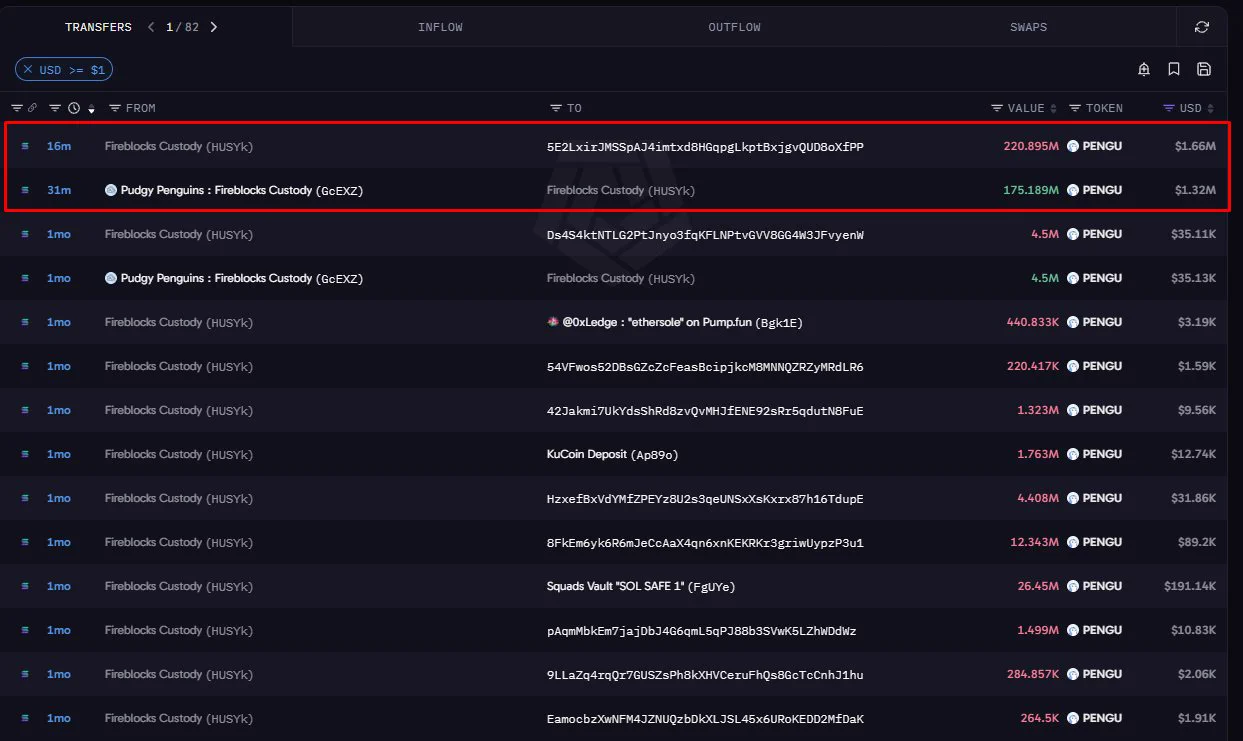Open sender Fireblocks Custody (HUSYk) in the 16m row

tap(179, 146)
